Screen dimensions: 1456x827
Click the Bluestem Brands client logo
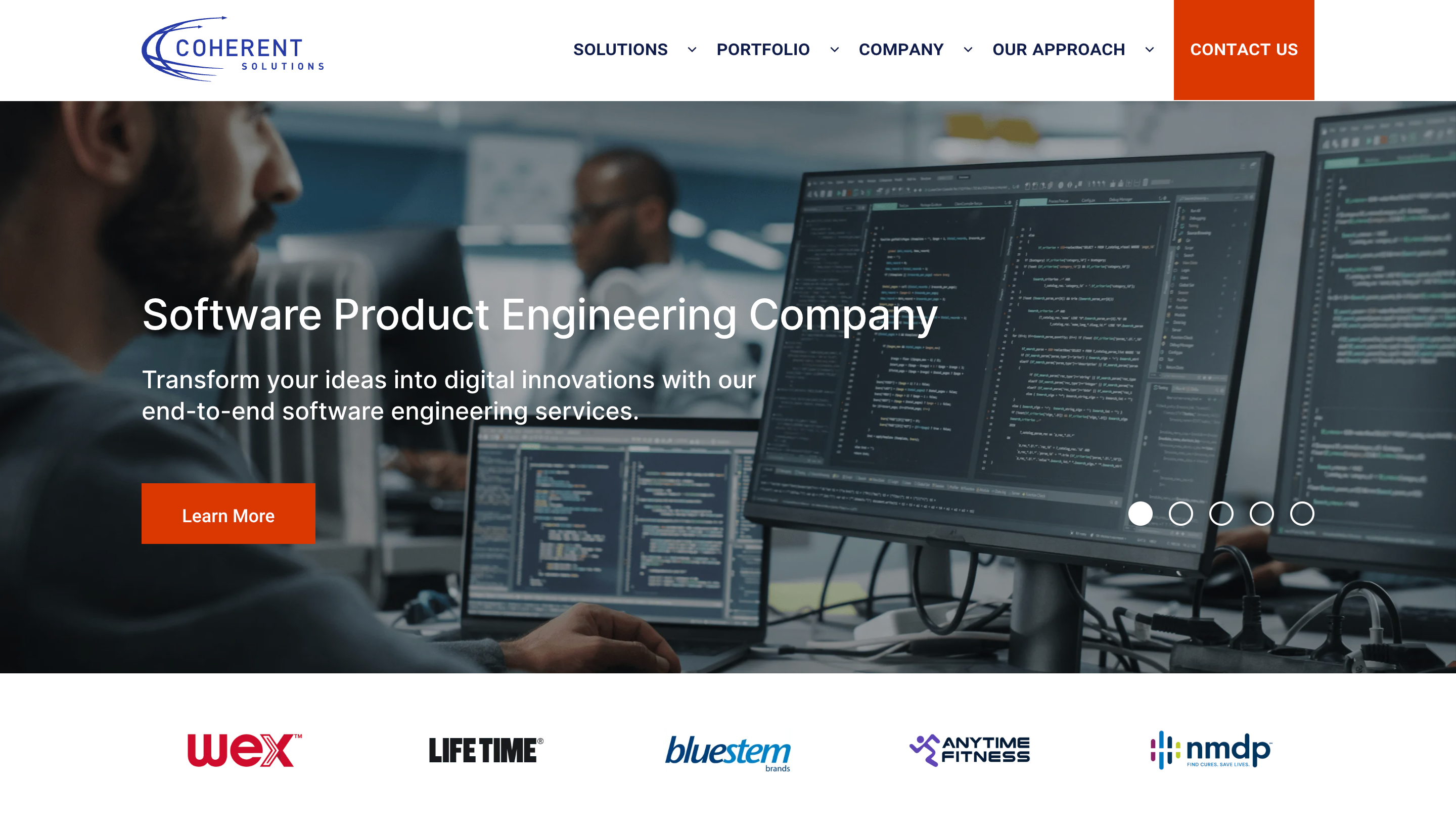tap(727, 750)
